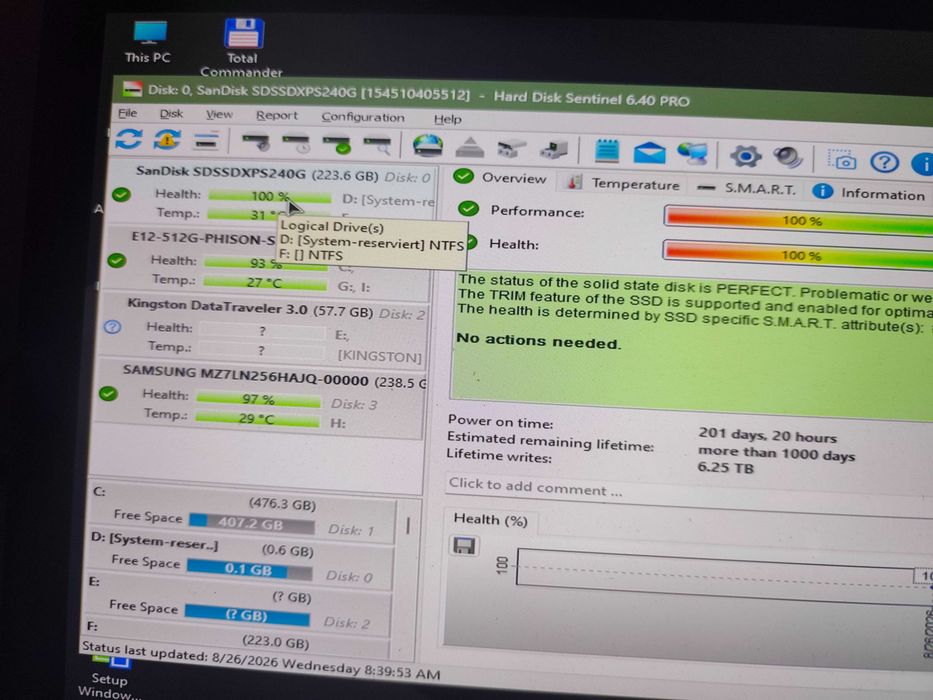This screenshot has height=700, width=933.
Task: Click the globe over disk toolbar icon
Action: [428, 146]
